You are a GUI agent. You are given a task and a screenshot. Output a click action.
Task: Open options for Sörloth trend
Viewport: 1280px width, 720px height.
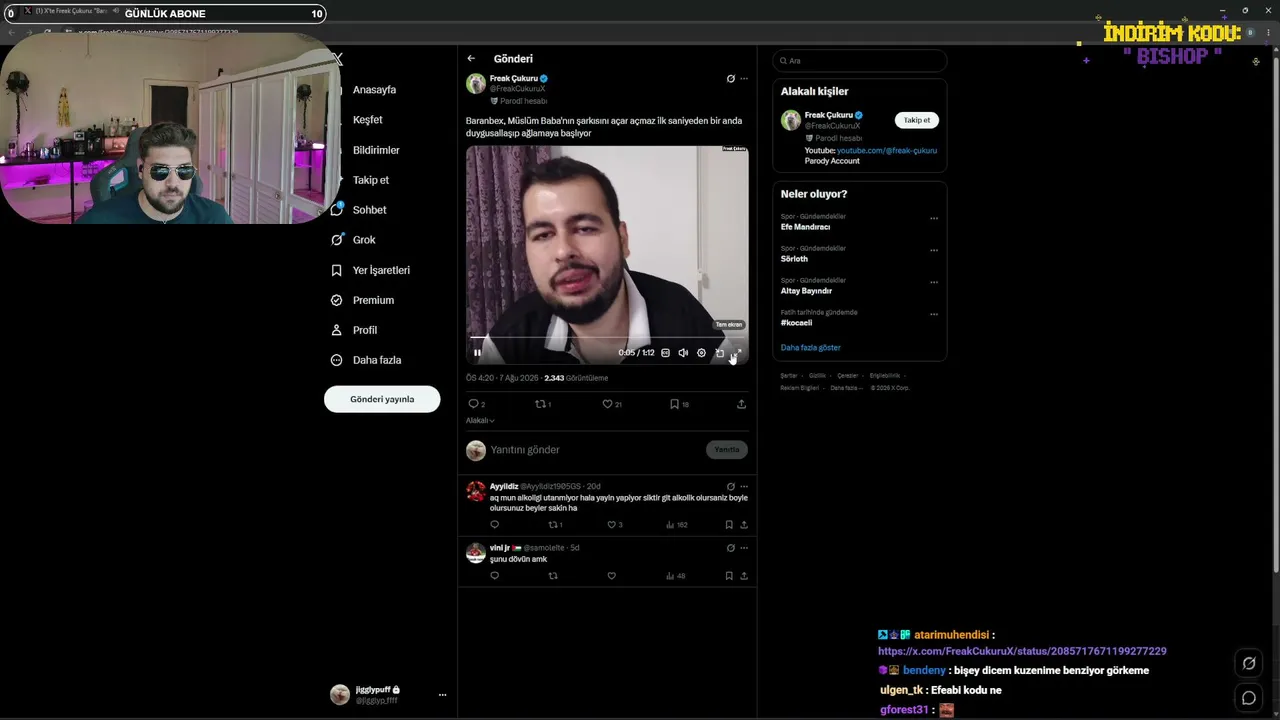click(x=934, y=250)
